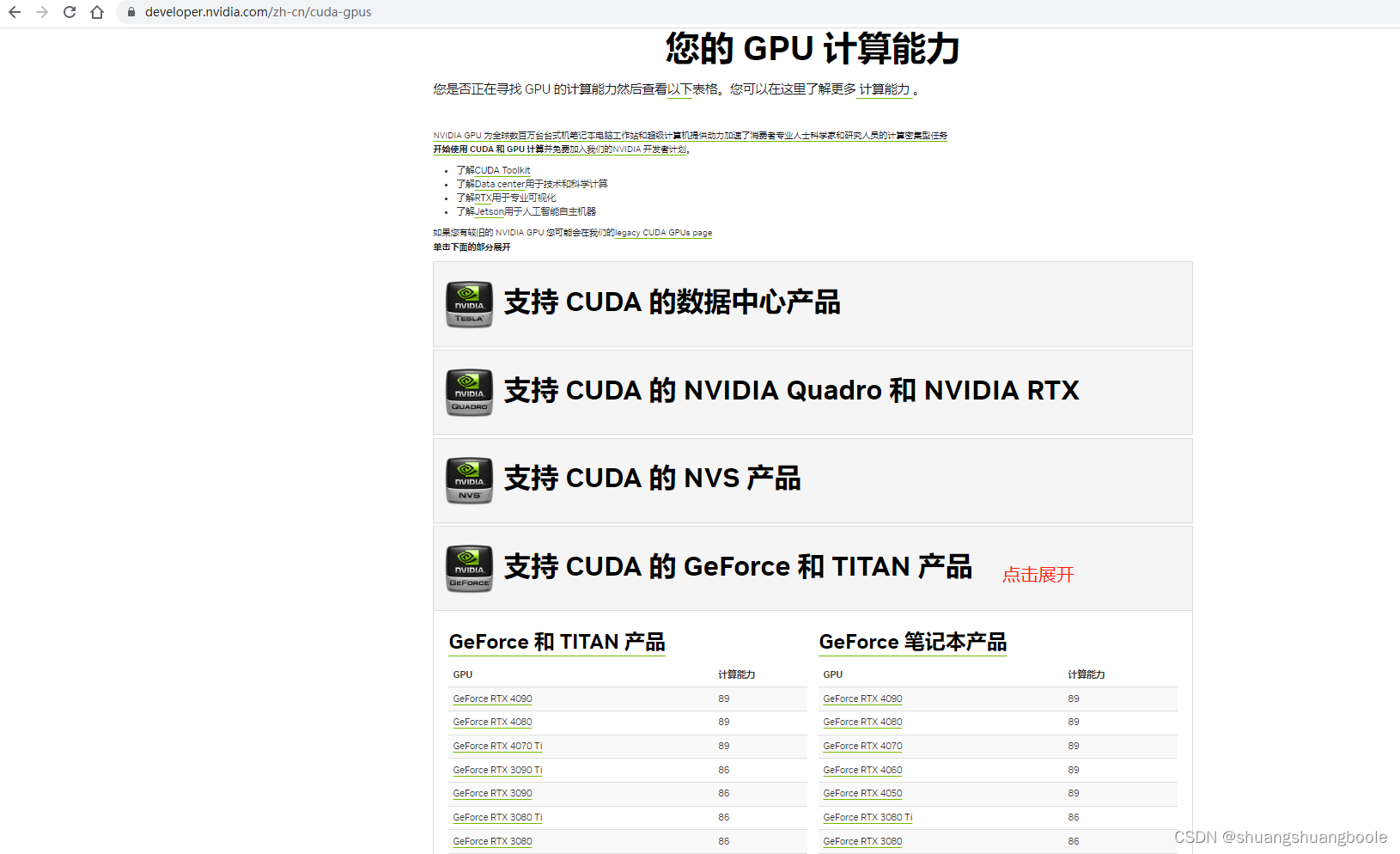Click the padlock icon in the address bar
This screenshot has height=854, width=1400.
pyautogui.click(x=131, y=12)
